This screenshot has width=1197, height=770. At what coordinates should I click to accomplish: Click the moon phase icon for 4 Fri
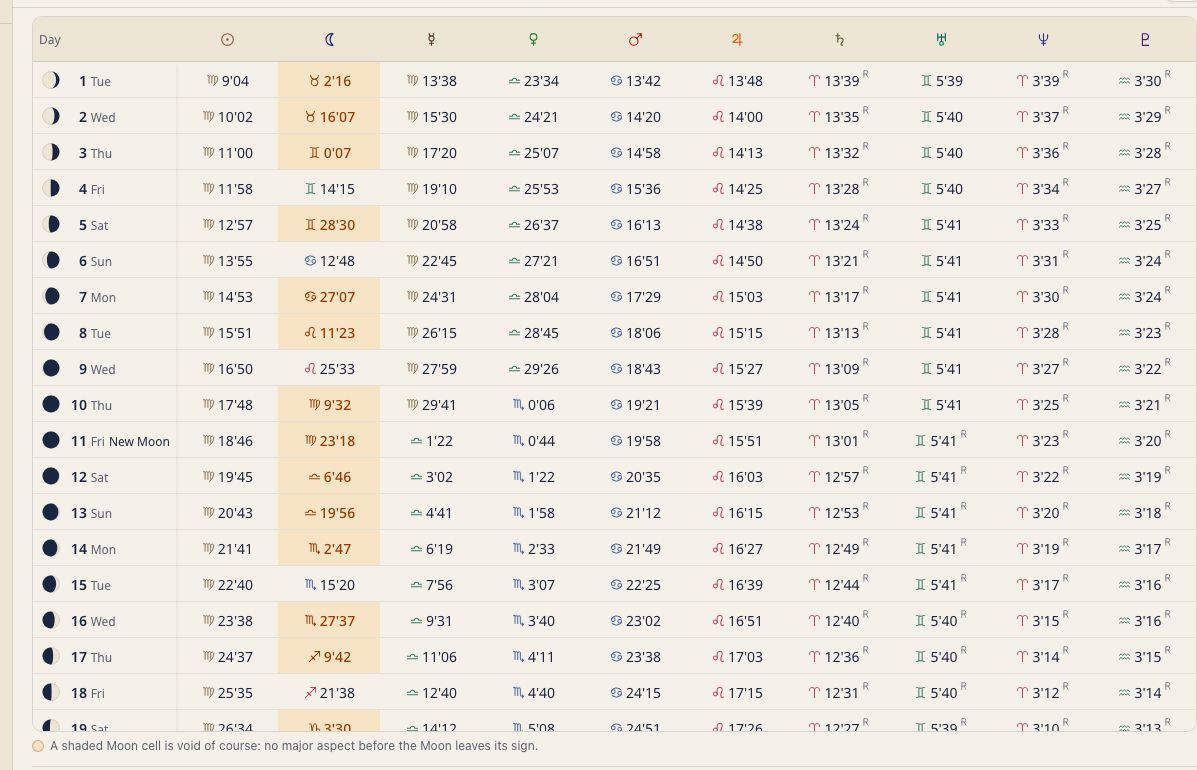click(x=50, y=188)
